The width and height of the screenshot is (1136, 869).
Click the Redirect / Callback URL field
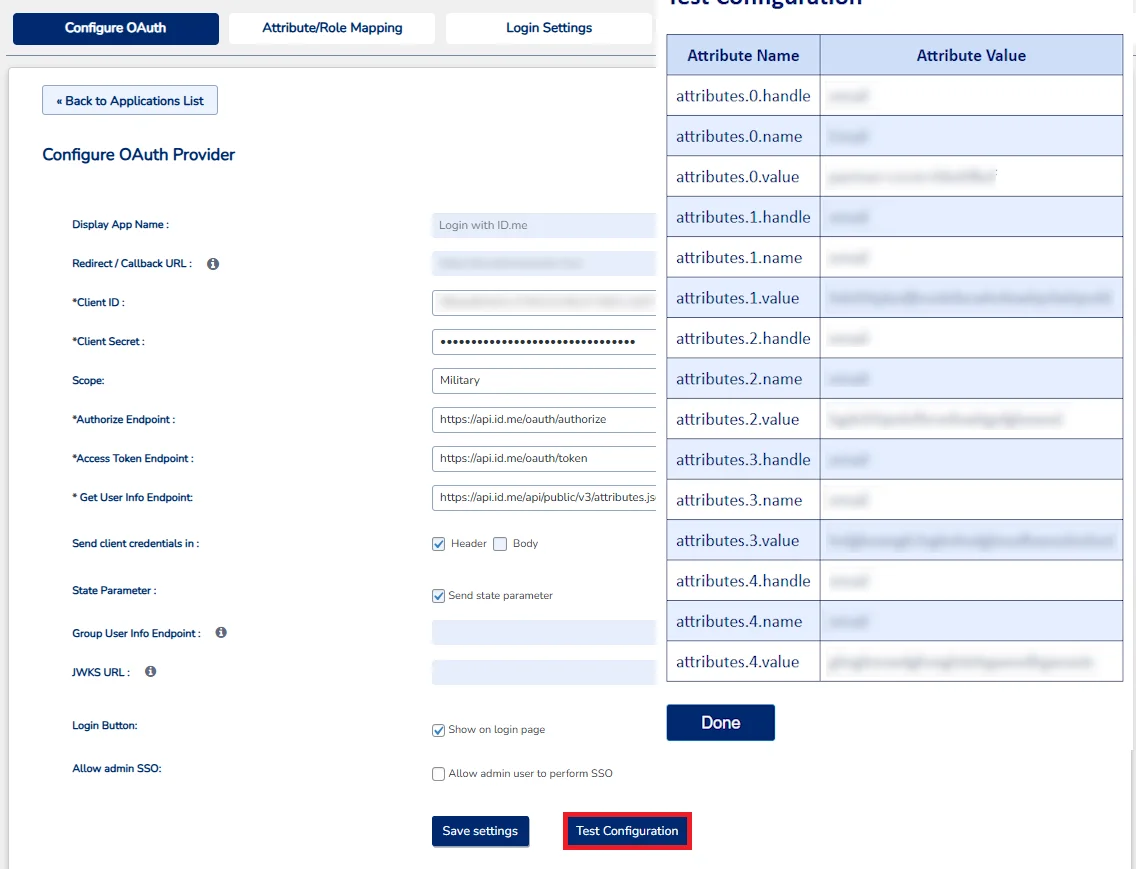(x=543, y=264)
